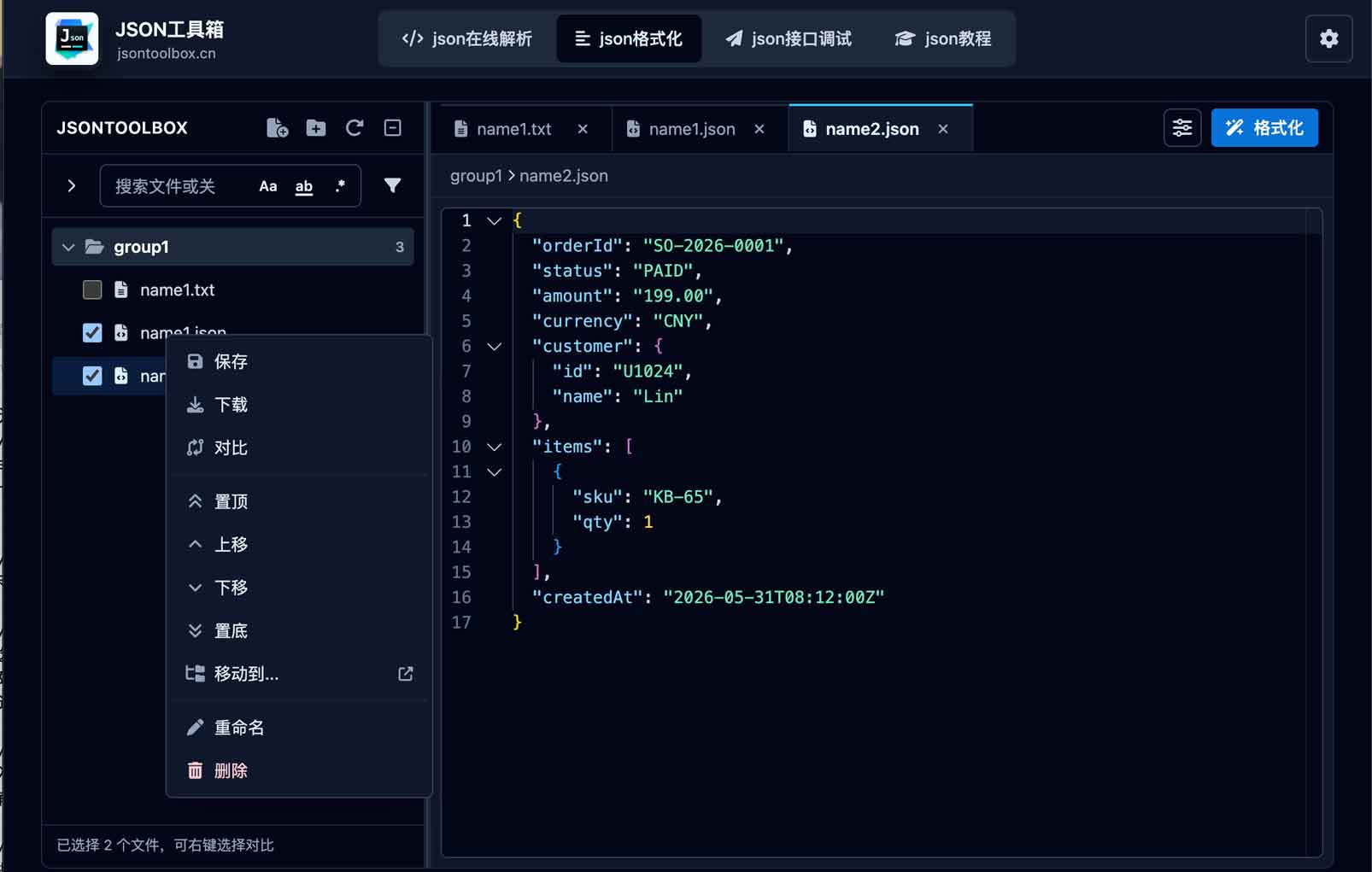This screenshot has height=872, width=1372.
Task: Click the group1 file count badge 3
Action: [399, 247]
